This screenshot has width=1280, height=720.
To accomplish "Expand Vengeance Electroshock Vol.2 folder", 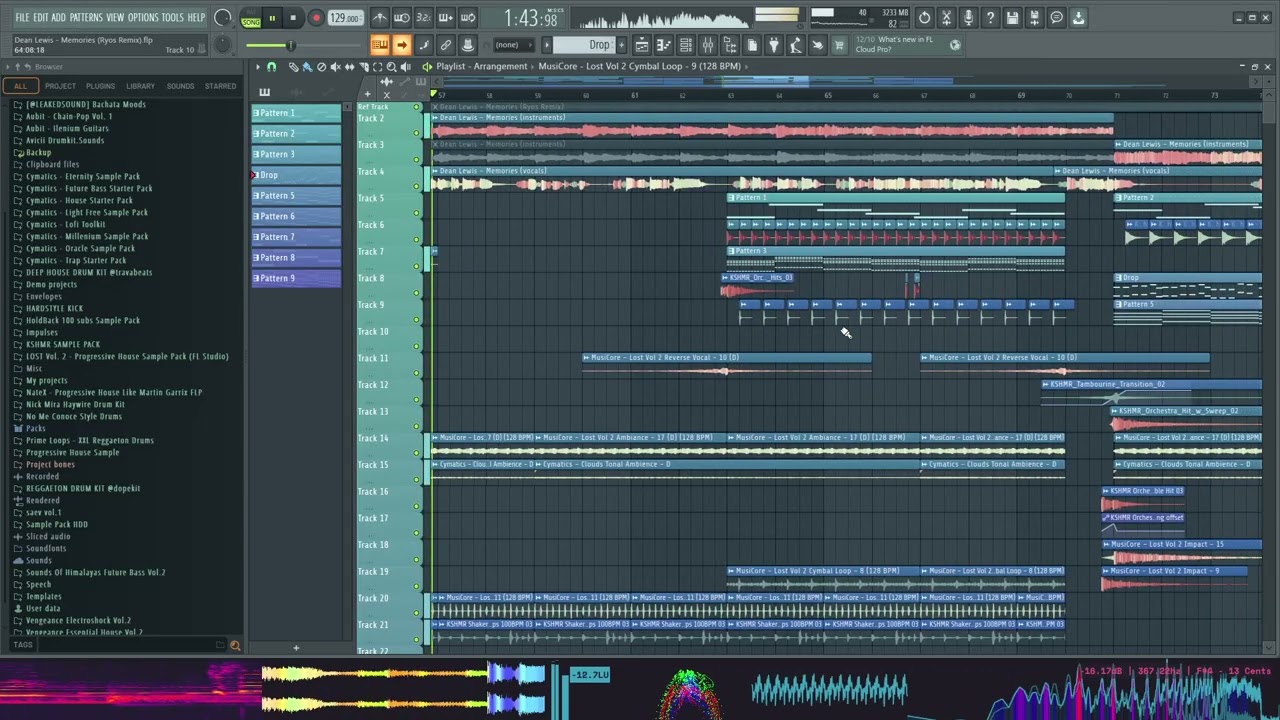I will [71, 620].
